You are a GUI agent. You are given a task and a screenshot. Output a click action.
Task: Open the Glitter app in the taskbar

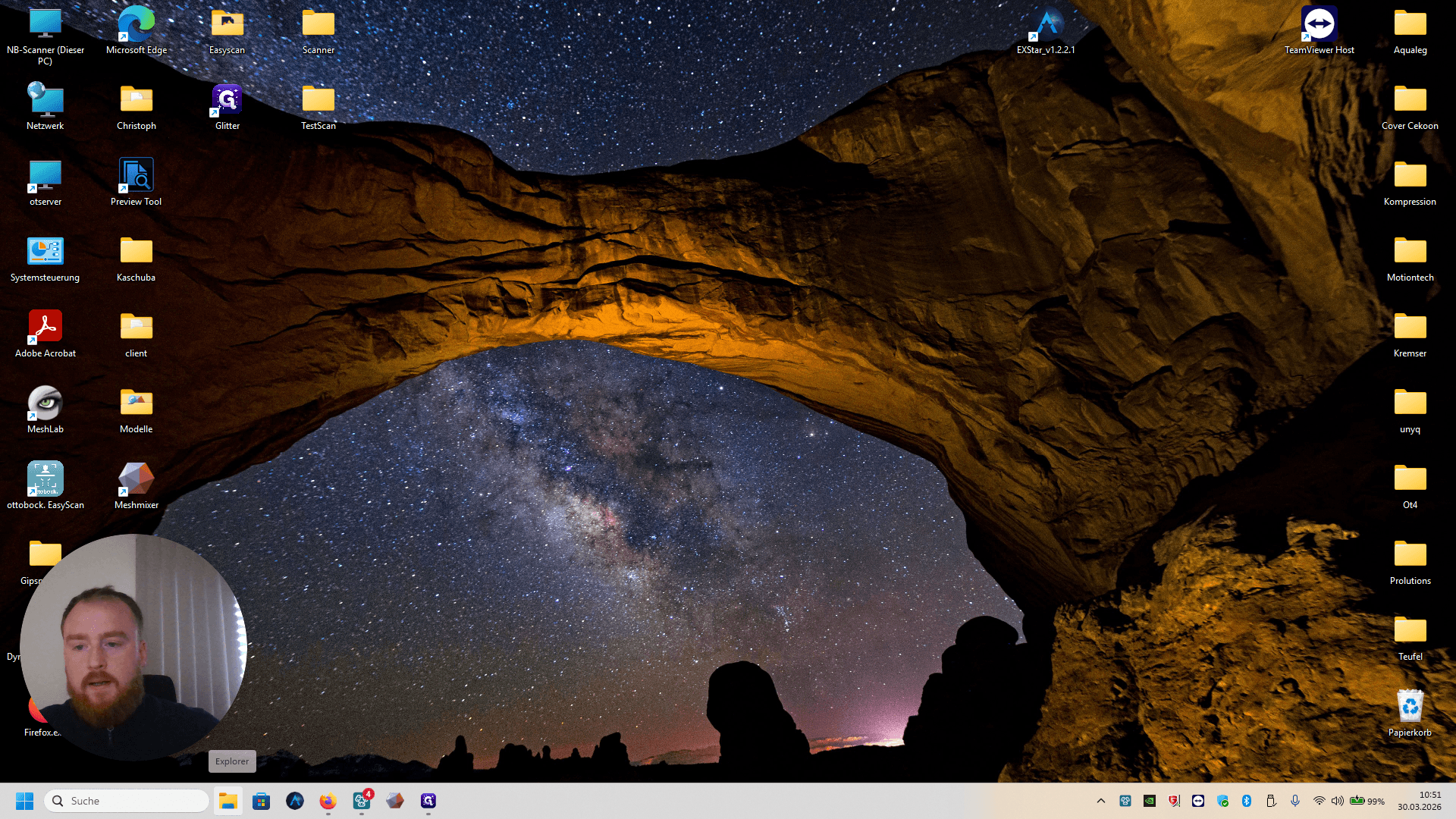(x=428, y=801)
